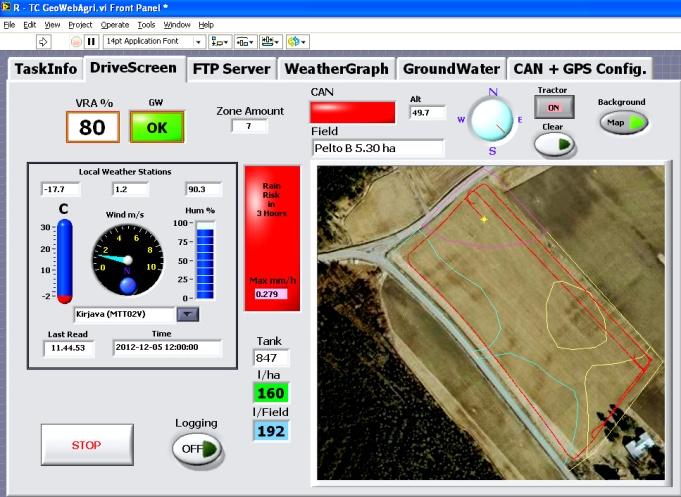Click the Abort Execution stop icon
The height and width of the screenshot is (497, 681).
[x=76, y=42]
